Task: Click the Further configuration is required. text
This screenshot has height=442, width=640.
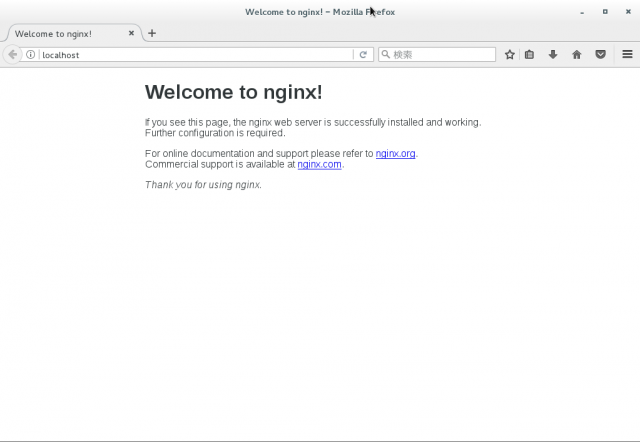Action: (x=215, y=133)
